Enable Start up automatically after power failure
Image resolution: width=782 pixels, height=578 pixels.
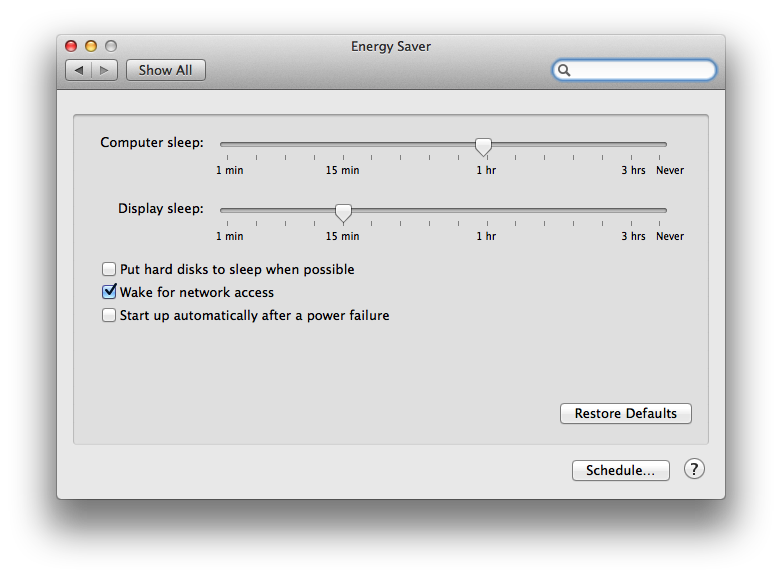click(x=109, y=315)
